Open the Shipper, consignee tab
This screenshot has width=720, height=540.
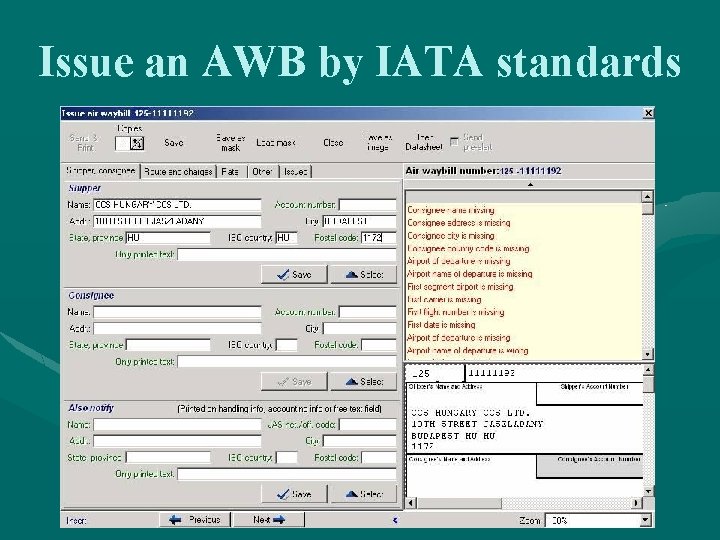tap(101, 171)
